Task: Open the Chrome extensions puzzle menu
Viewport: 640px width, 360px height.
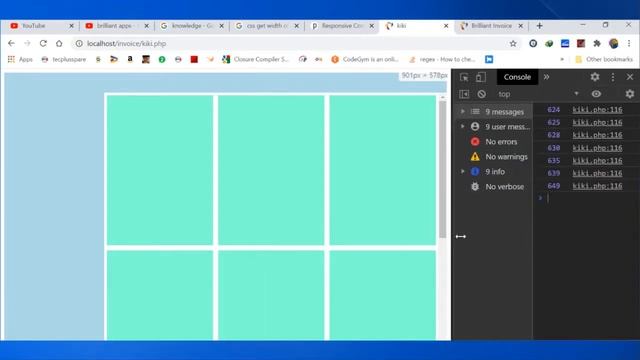Action: [x=597, y=43]
